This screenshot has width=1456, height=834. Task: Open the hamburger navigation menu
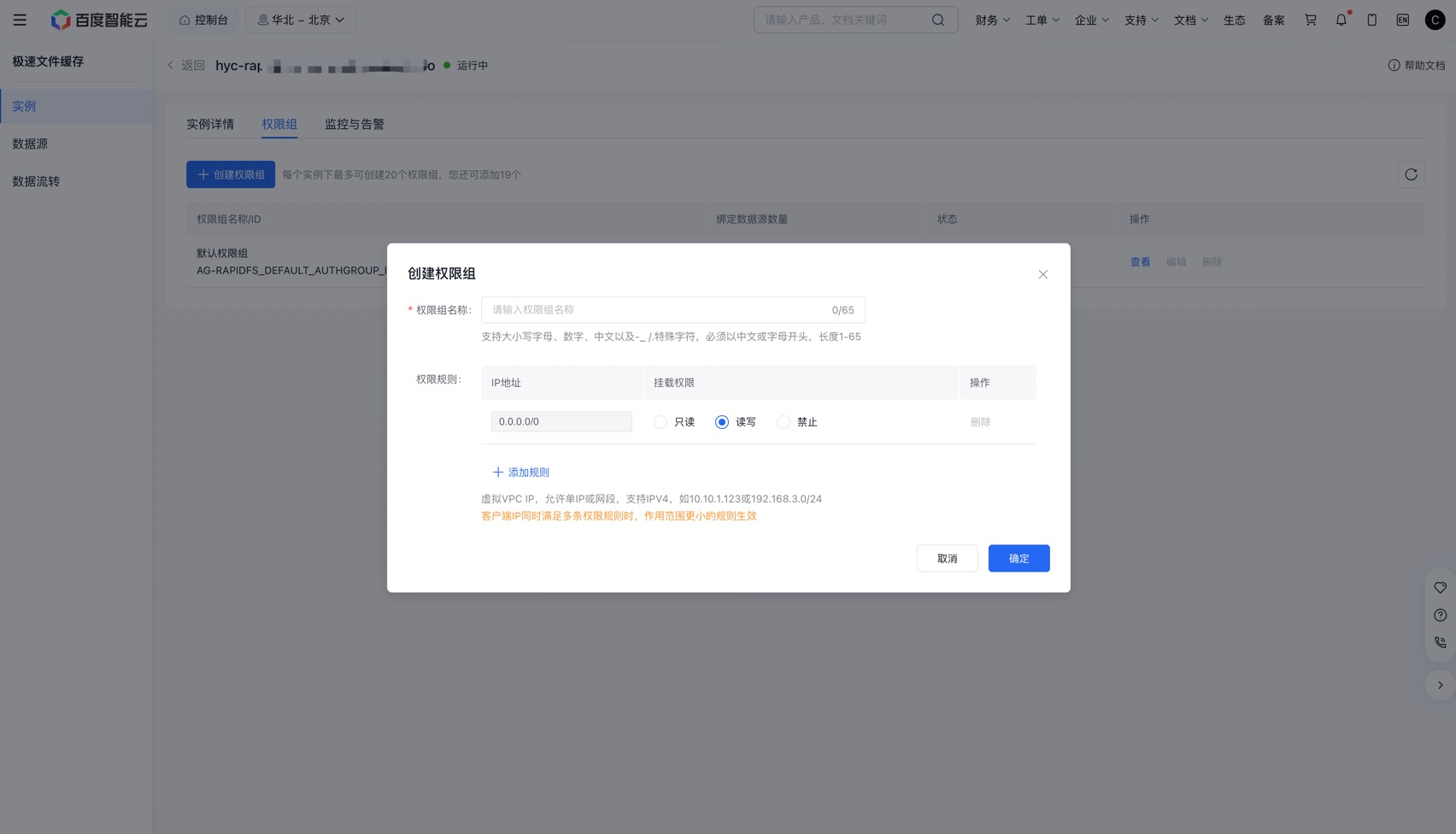pos(20,20)
